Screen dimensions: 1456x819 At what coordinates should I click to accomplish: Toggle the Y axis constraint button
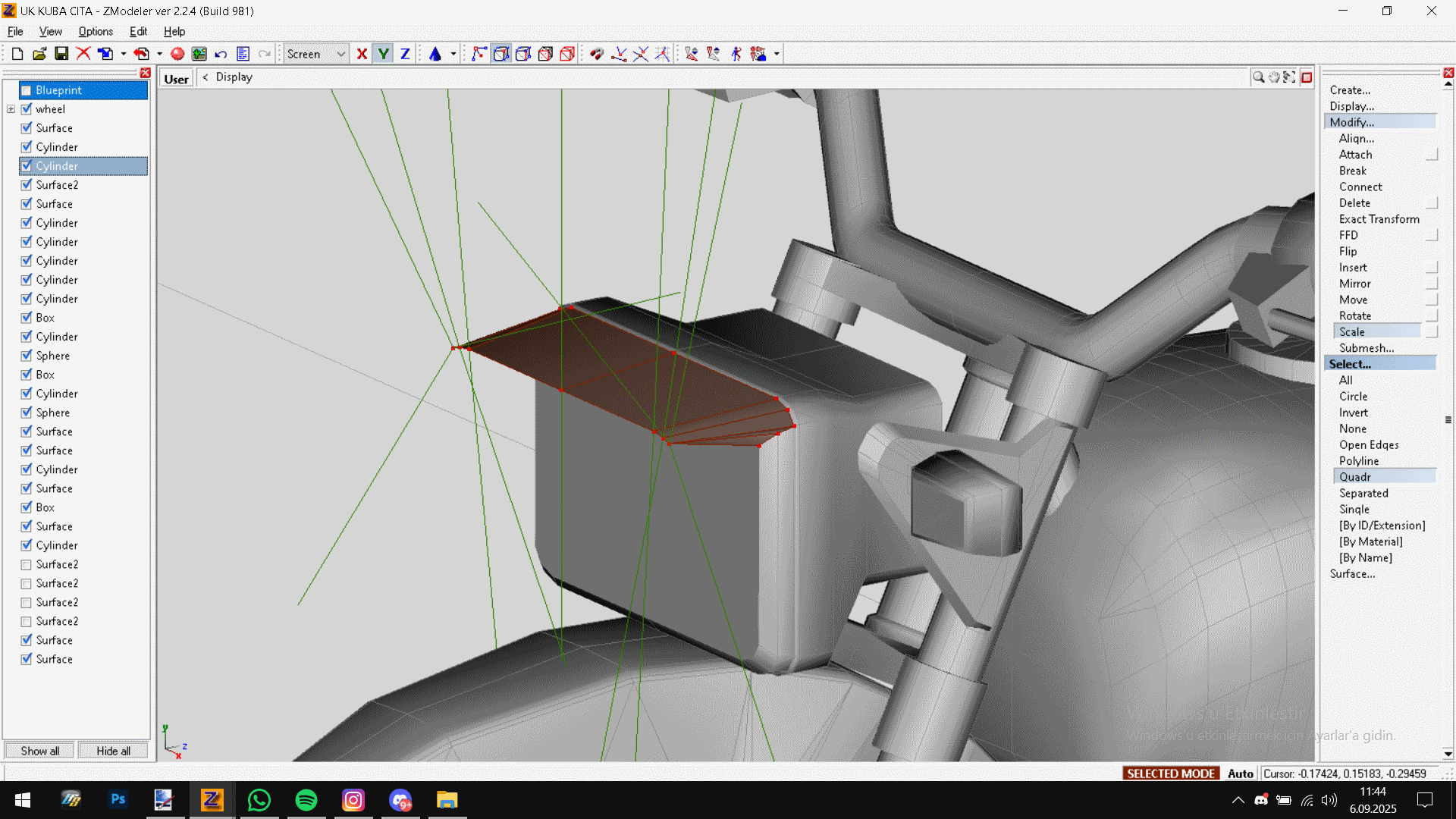(384, 54)
